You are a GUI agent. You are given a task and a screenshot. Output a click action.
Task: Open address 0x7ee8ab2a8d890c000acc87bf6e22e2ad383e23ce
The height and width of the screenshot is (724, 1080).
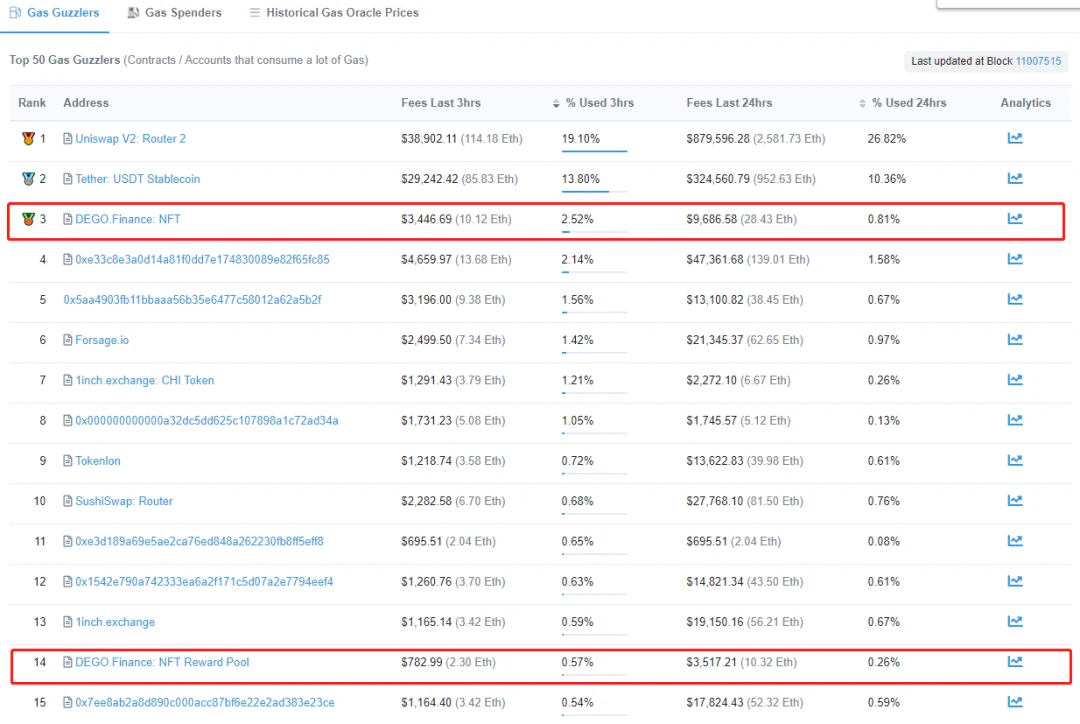205,703
